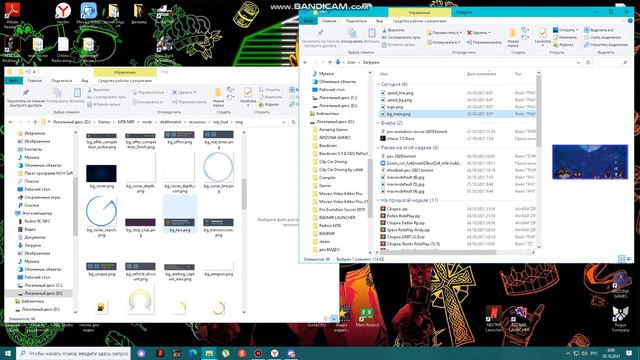This screenshot has height=360, width=640.
Task: Go back in the Downloads window navigation
Action: (x=305, y=62)
